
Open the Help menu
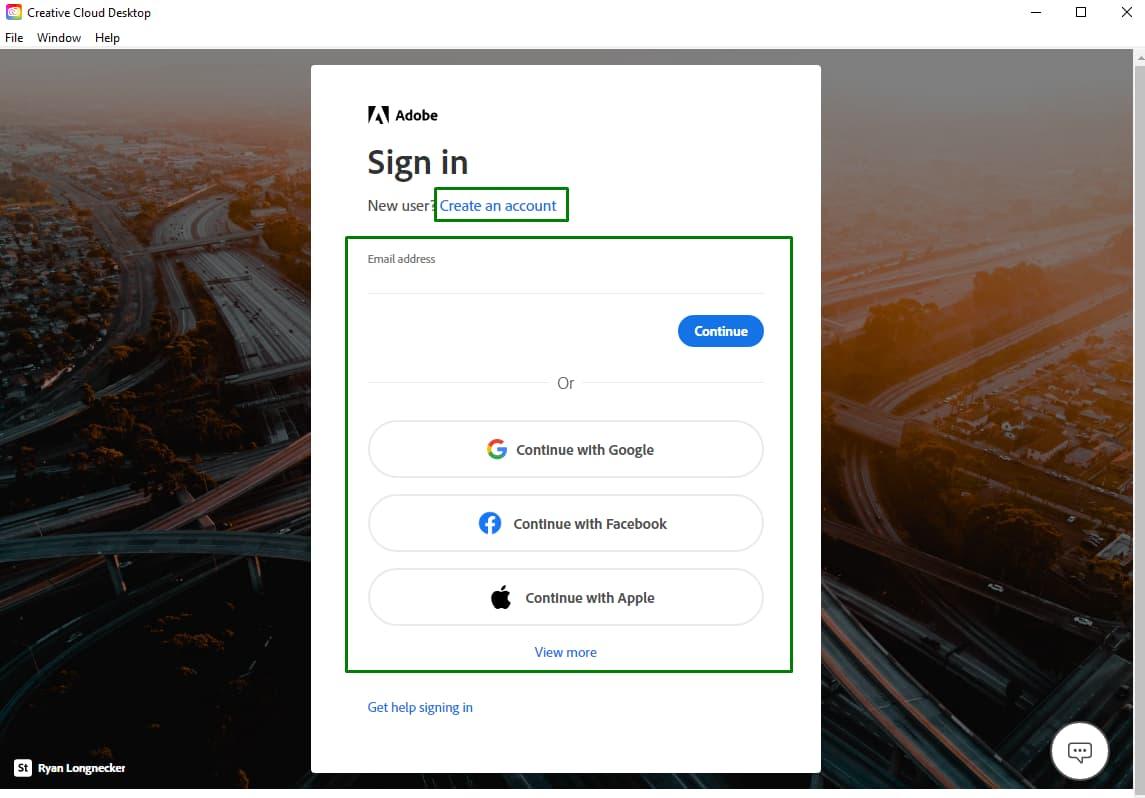(107, 38)
